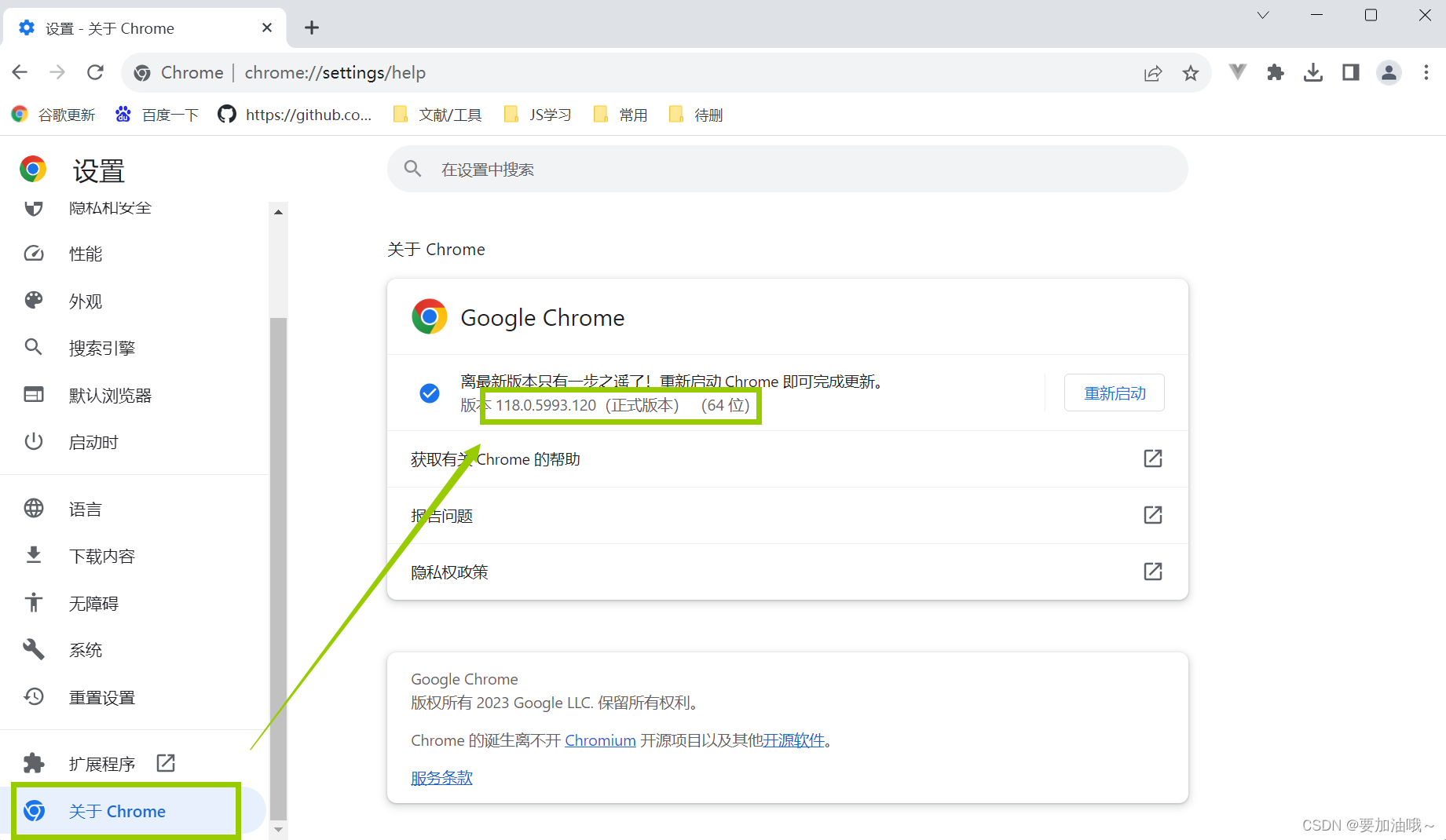Screen dimensions: 1446x840
Task: Open the Chrome three-dot menu
Action: pos(1426,72)
